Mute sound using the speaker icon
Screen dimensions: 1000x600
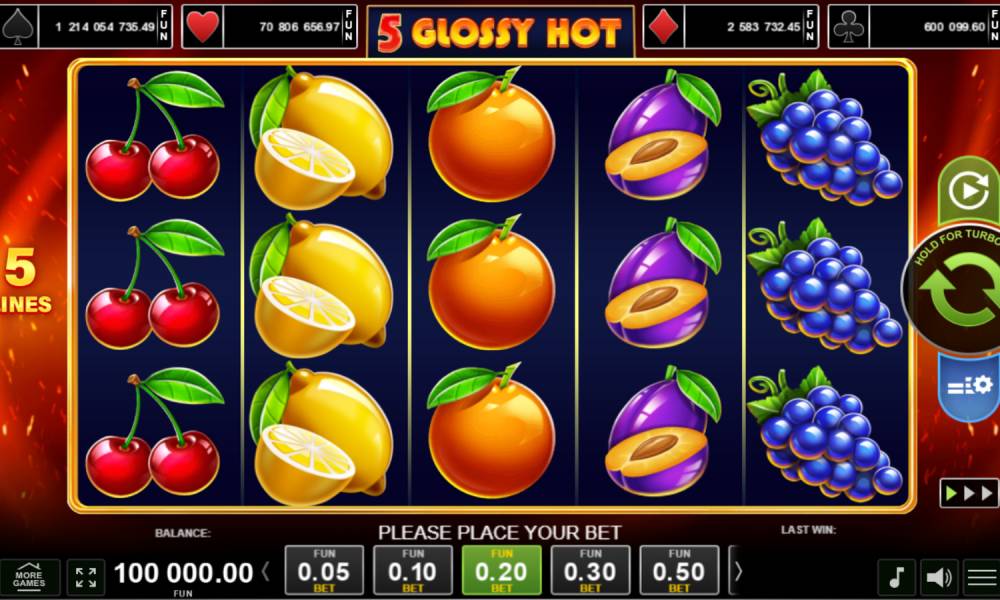[x=939, y=578]
